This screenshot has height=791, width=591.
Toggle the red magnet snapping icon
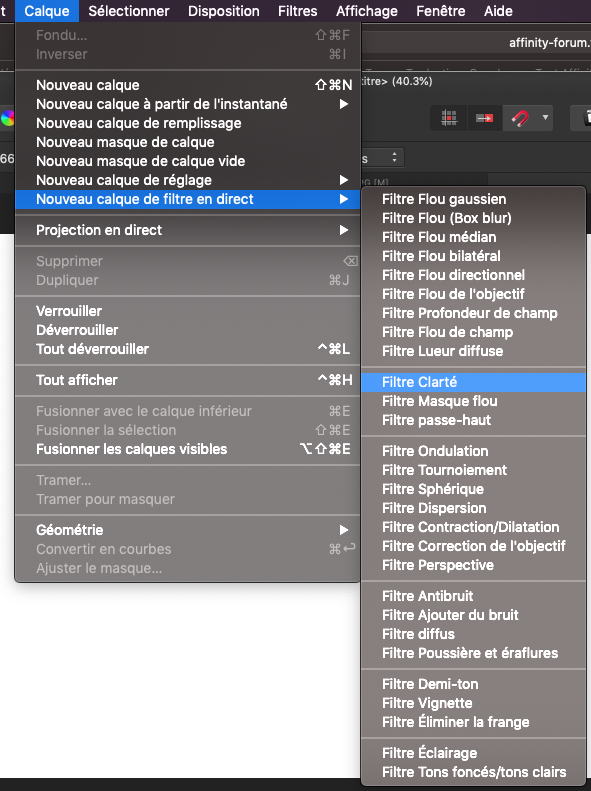(520, 118)
